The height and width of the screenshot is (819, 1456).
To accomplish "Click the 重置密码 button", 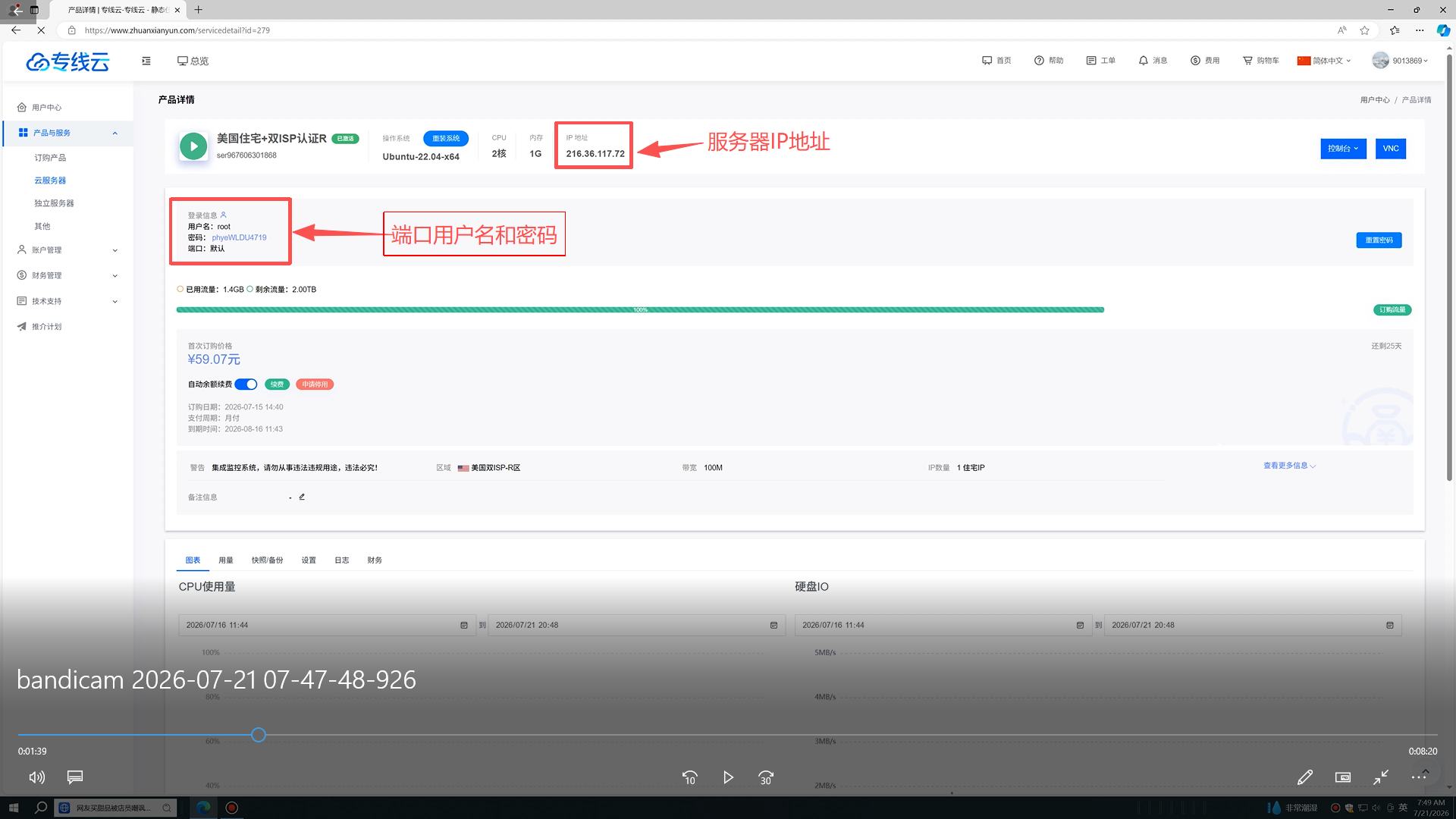I will click(x=1379, y=240).
